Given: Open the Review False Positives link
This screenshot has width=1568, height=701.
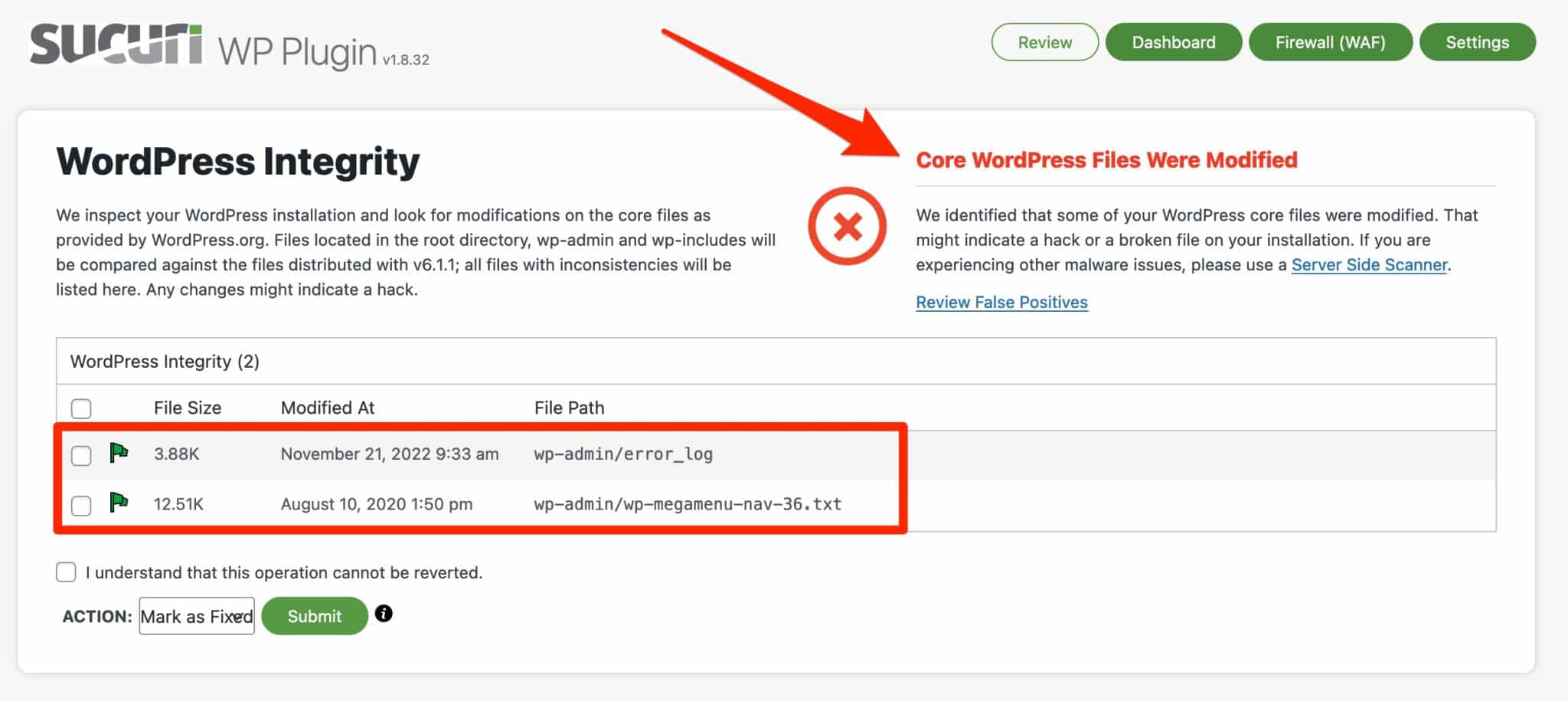Looking at the screenshot, I should (1001, 302).
